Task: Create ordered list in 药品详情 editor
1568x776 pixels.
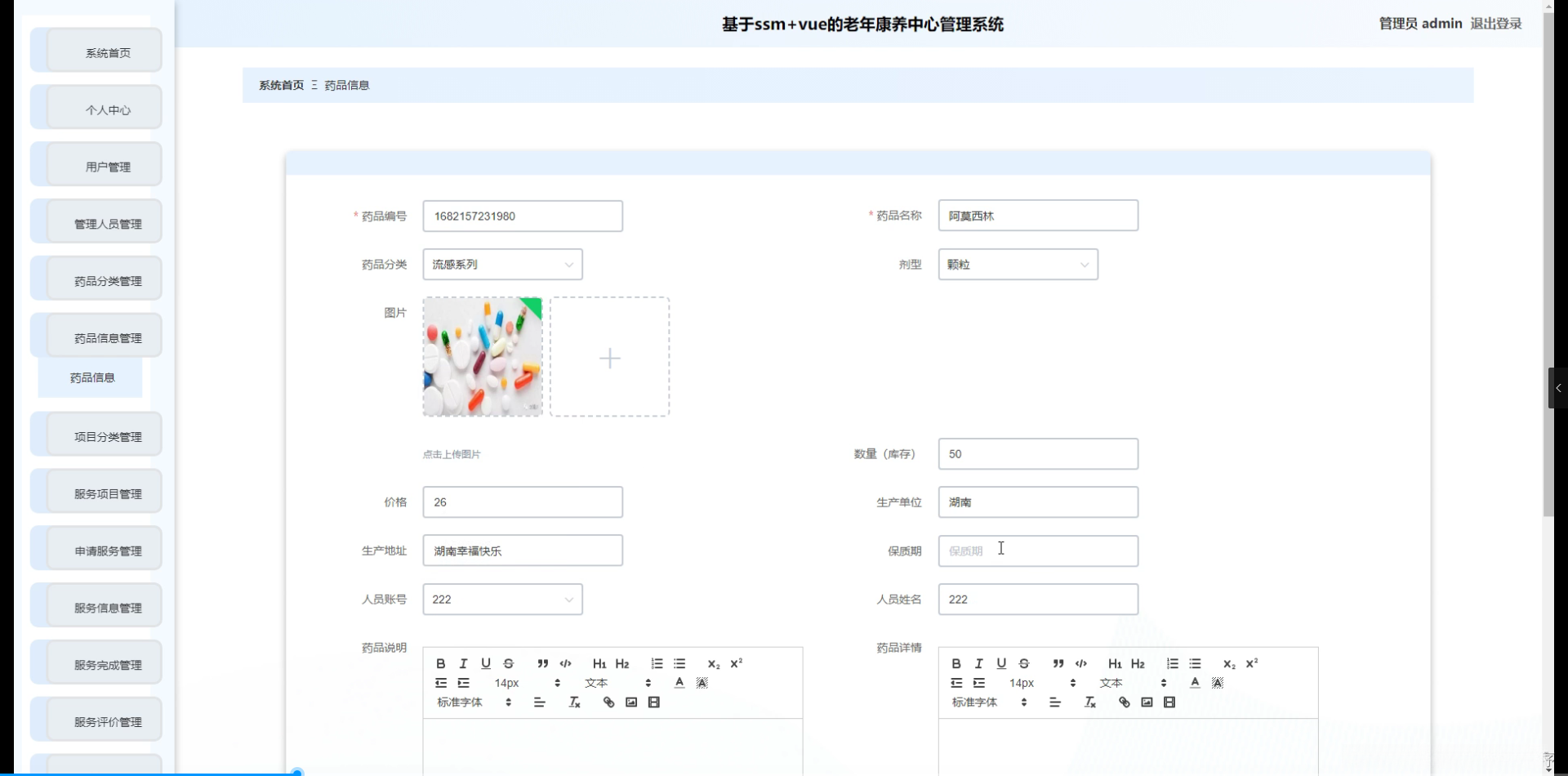Action: [1173, 663]
